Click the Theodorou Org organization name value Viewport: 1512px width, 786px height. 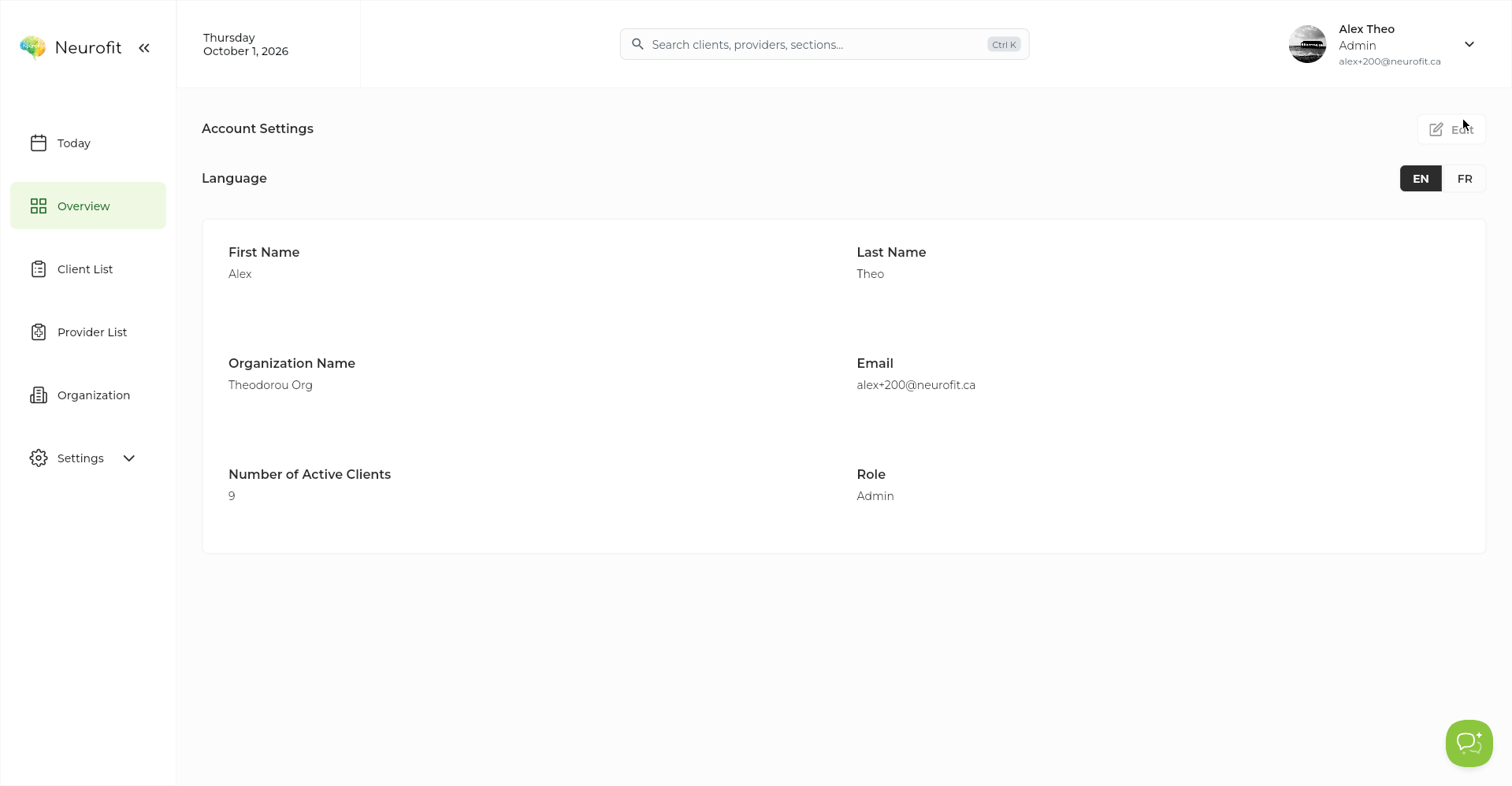[x=270, y=385]
